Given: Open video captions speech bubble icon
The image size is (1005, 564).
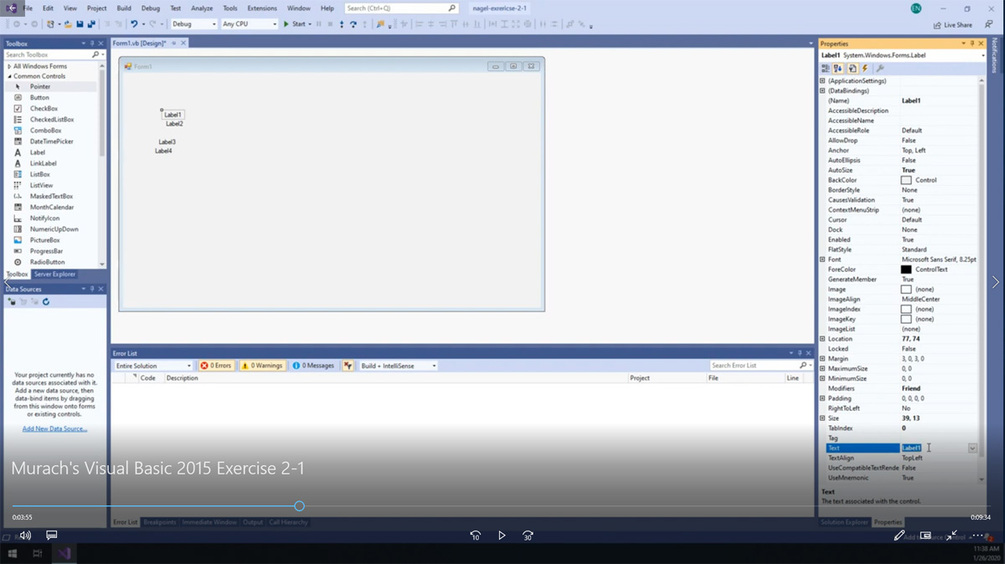Looking at the screenshot, I should (52, 535).
